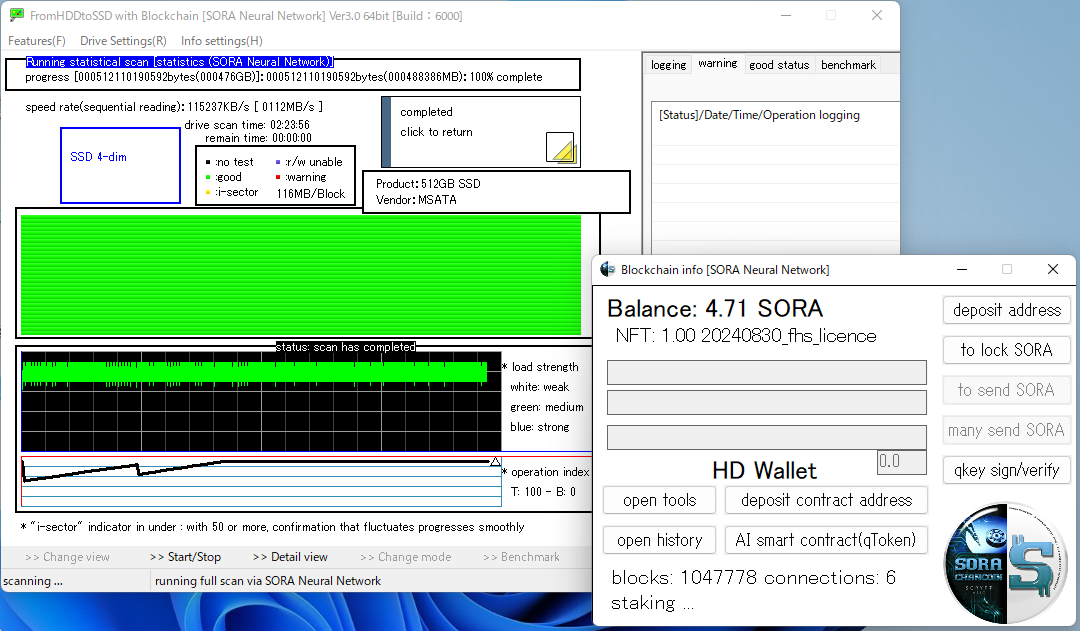Click the NFT 20240830_fhs_licence text
Image resolution: width=1080 pixels, height=631 pixels.
(746, 336)
